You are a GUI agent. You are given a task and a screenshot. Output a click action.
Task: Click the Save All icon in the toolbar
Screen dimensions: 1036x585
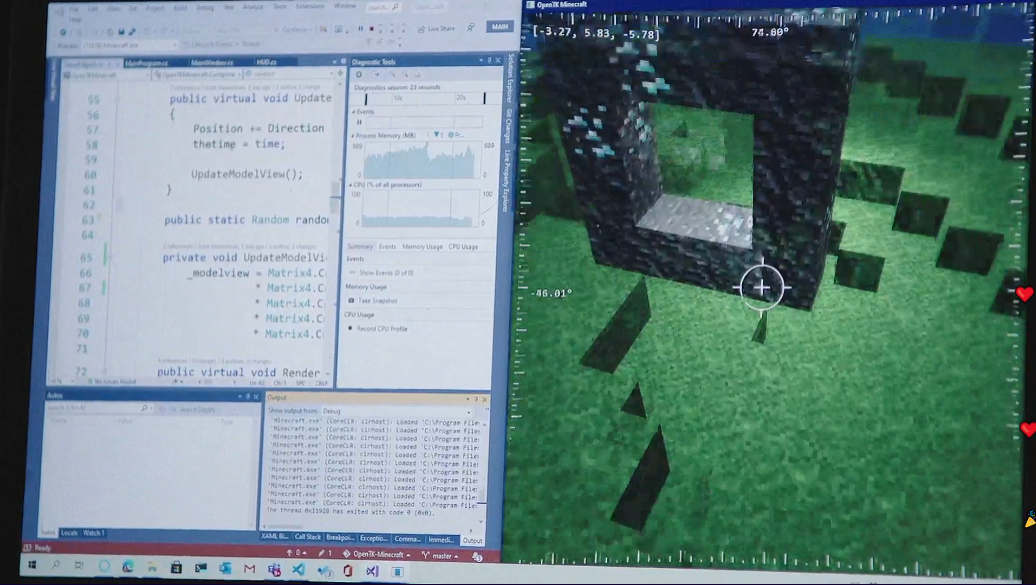click(132, 31)
